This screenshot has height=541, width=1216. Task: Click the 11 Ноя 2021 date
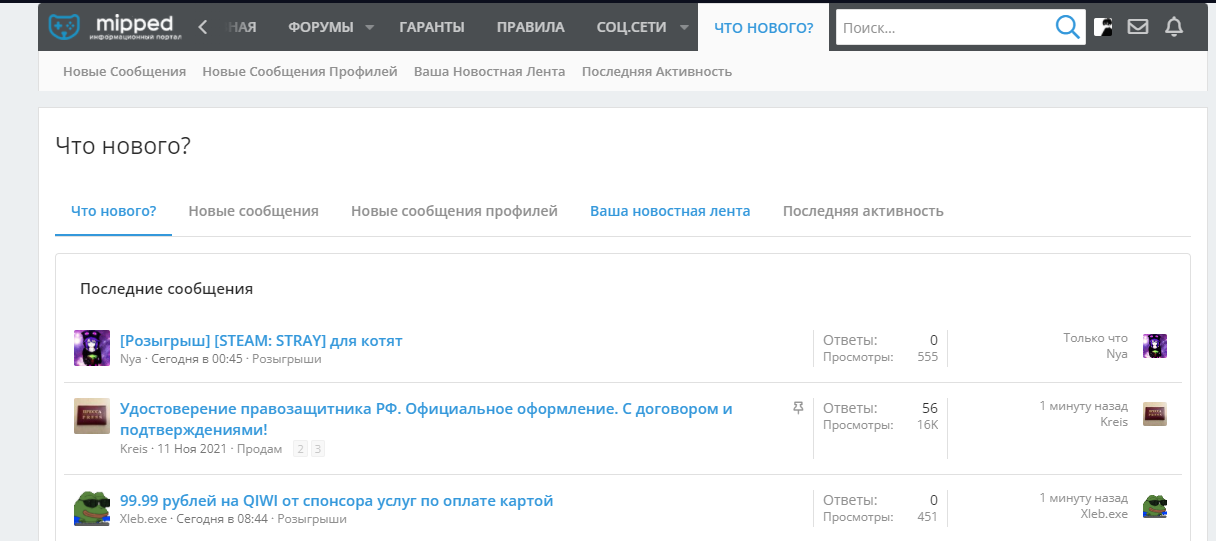[192, 449]
